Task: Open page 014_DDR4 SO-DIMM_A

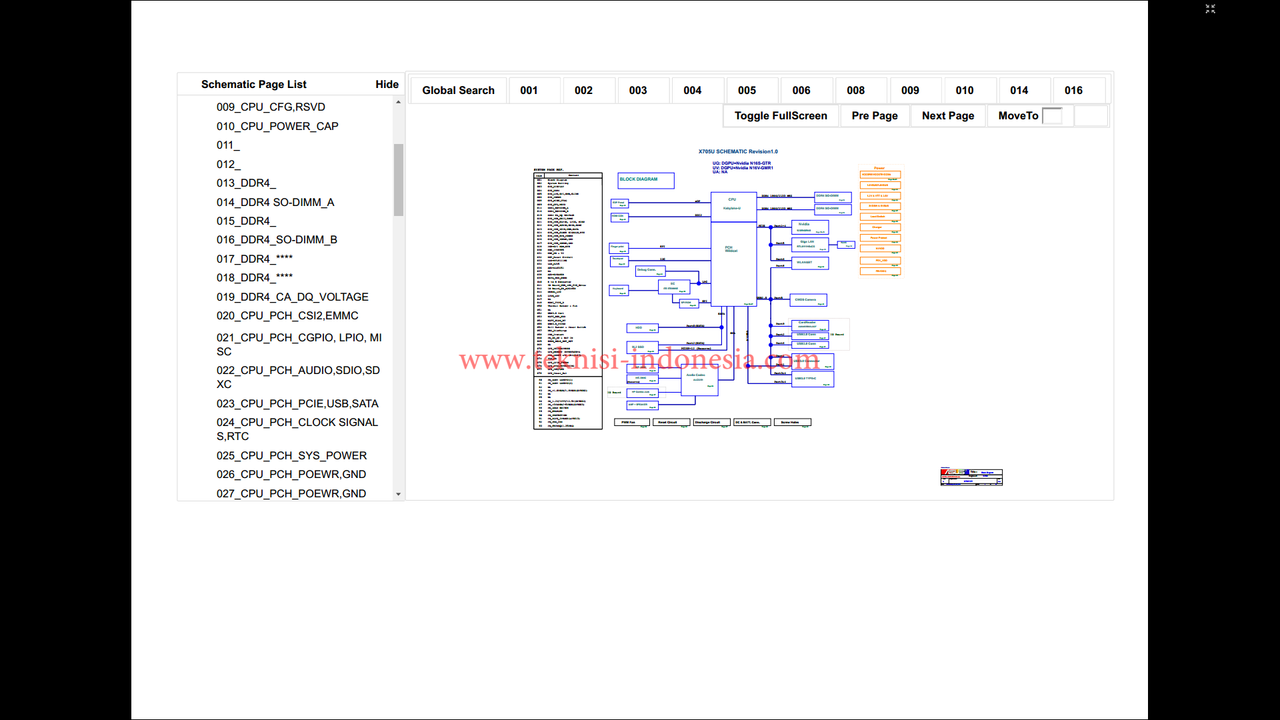Action: 275,202
